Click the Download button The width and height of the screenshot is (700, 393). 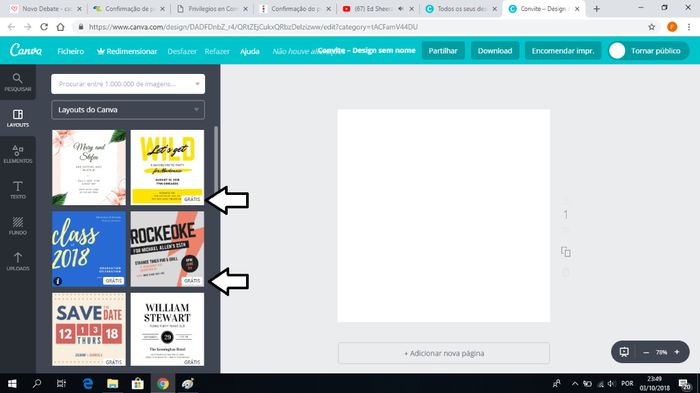tap(495, 50)
